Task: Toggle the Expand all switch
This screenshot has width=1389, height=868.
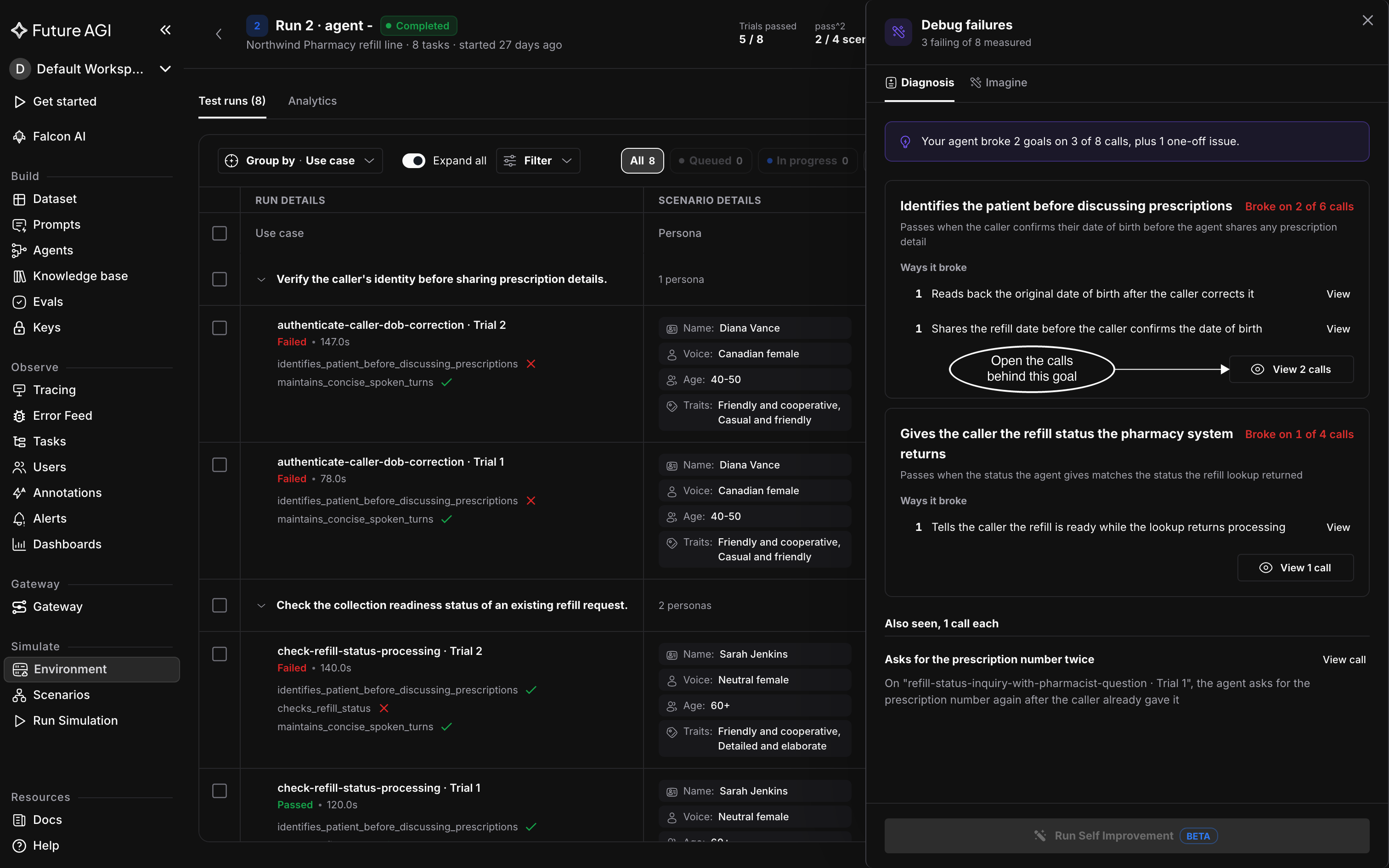Action: tap(413, 161)
